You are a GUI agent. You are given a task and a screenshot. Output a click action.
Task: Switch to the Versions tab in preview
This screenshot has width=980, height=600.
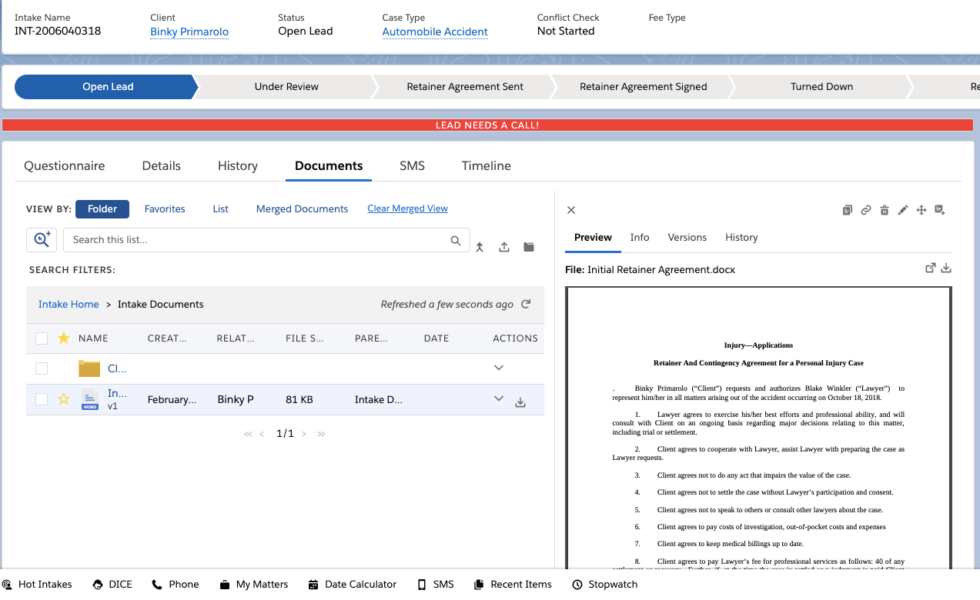pyautogui.click(x=687, y=238)
